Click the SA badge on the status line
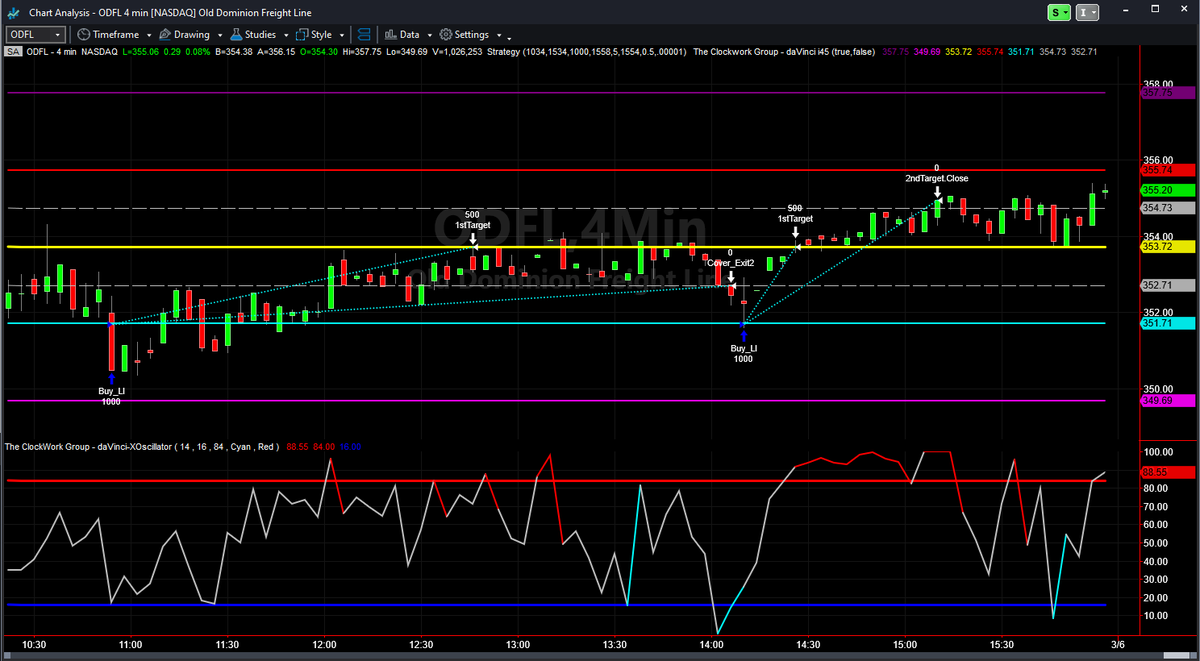1200x661 pixels. (x=14, y=51)
